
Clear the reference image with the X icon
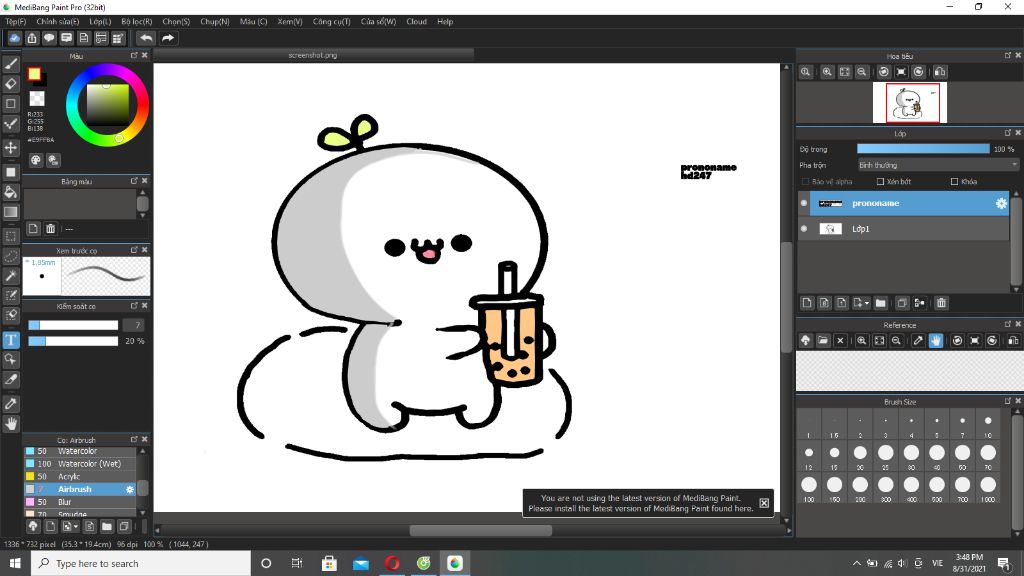[x=840, y=340]
